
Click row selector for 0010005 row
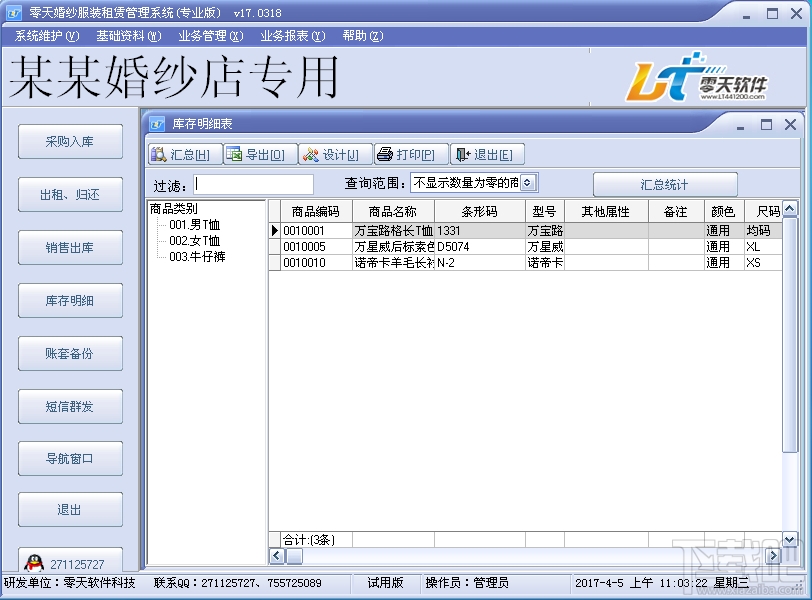274,247
